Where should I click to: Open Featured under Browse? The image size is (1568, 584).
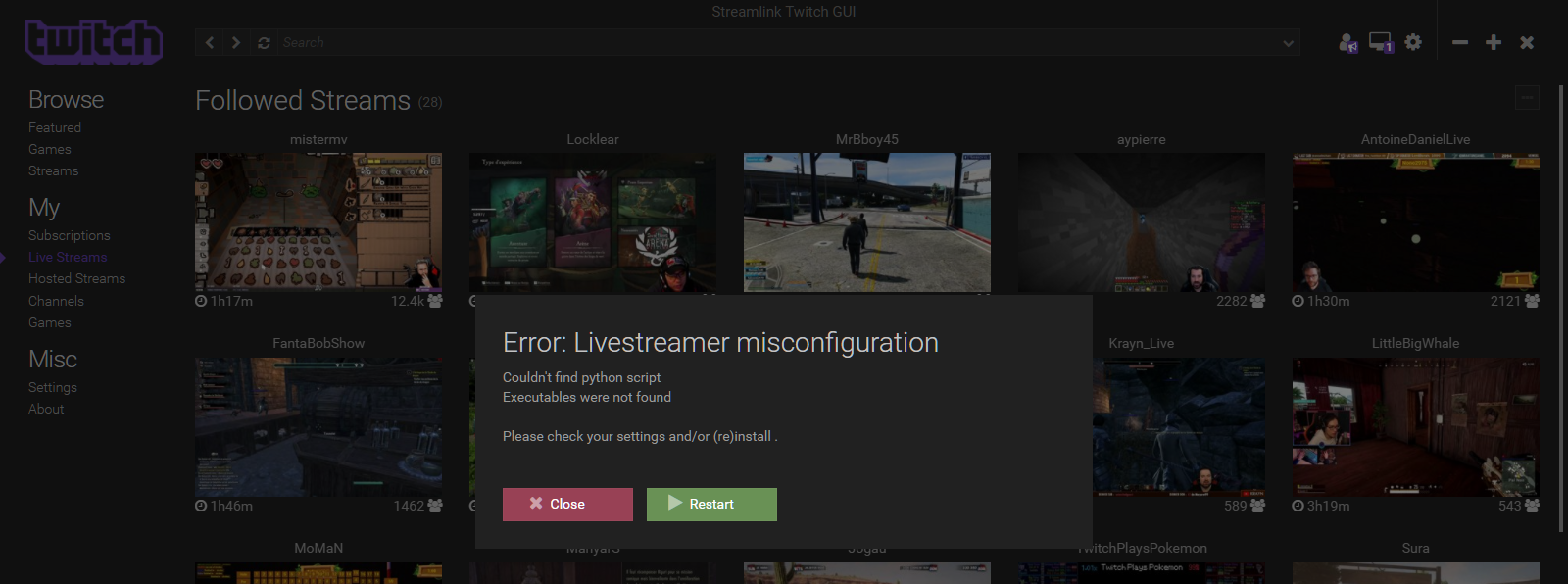[x=55, y=127]
